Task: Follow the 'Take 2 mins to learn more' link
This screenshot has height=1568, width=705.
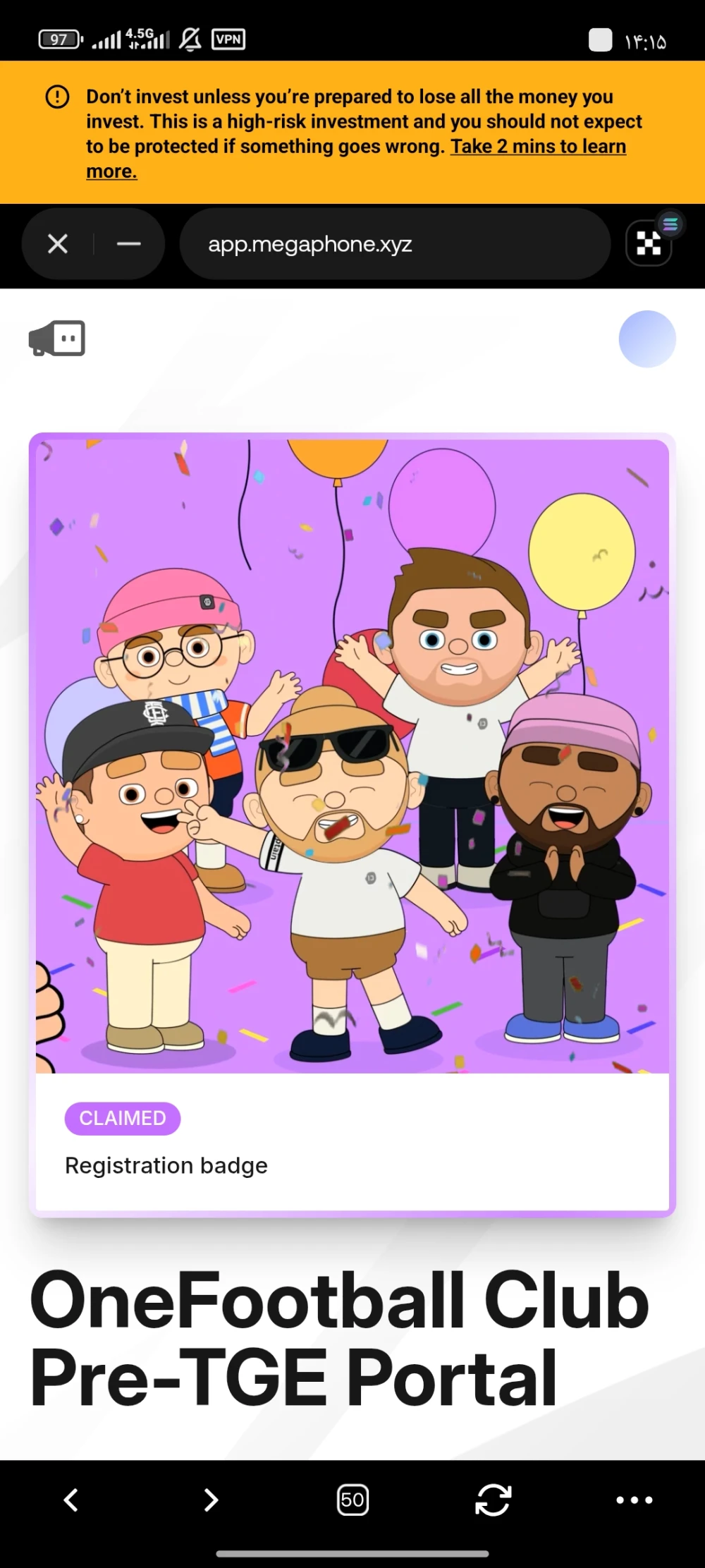Action: click(356, 159)
